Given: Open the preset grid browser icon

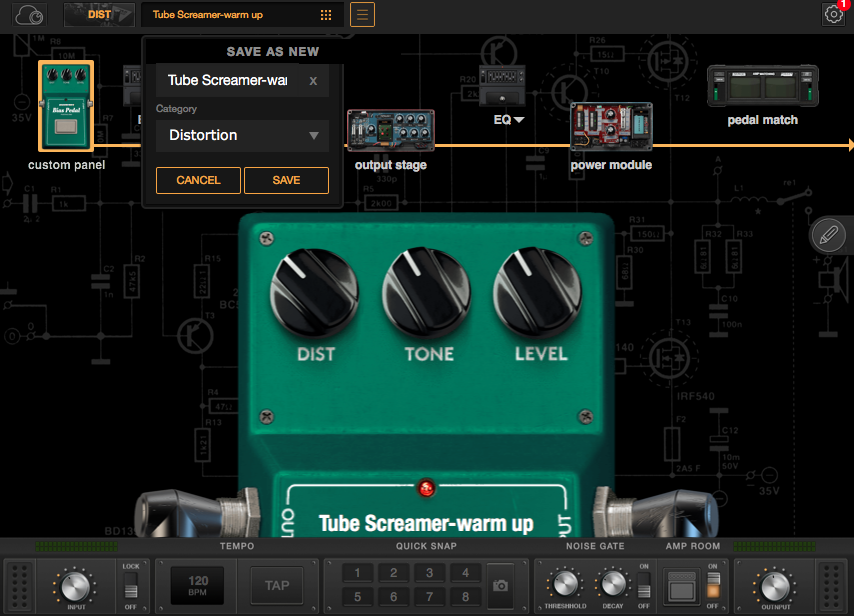Looking at the screenshot, I should 326,15.
